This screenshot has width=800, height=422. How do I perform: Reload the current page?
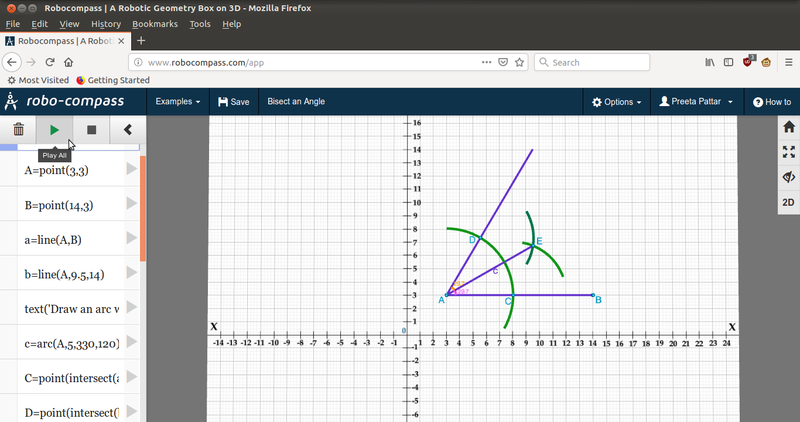49,62
